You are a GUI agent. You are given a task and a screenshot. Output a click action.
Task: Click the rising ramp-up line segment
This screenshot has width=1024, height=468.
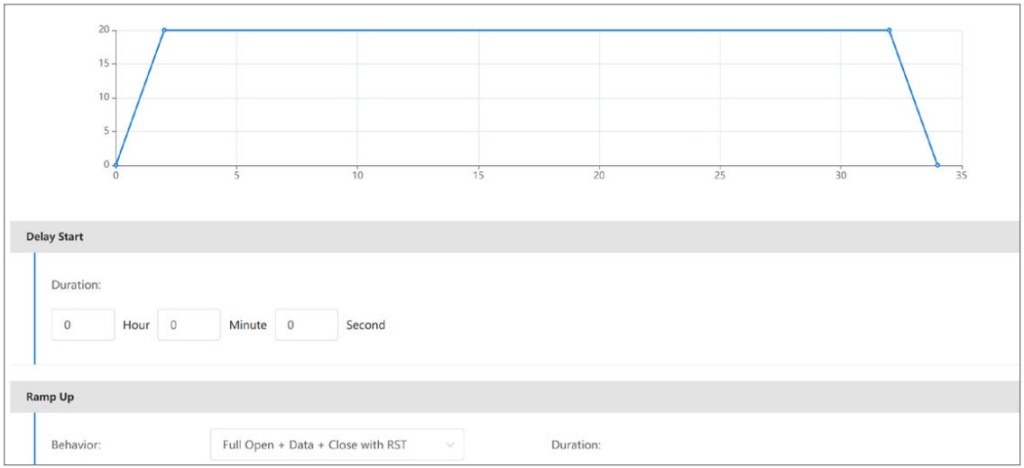[140, 97]
